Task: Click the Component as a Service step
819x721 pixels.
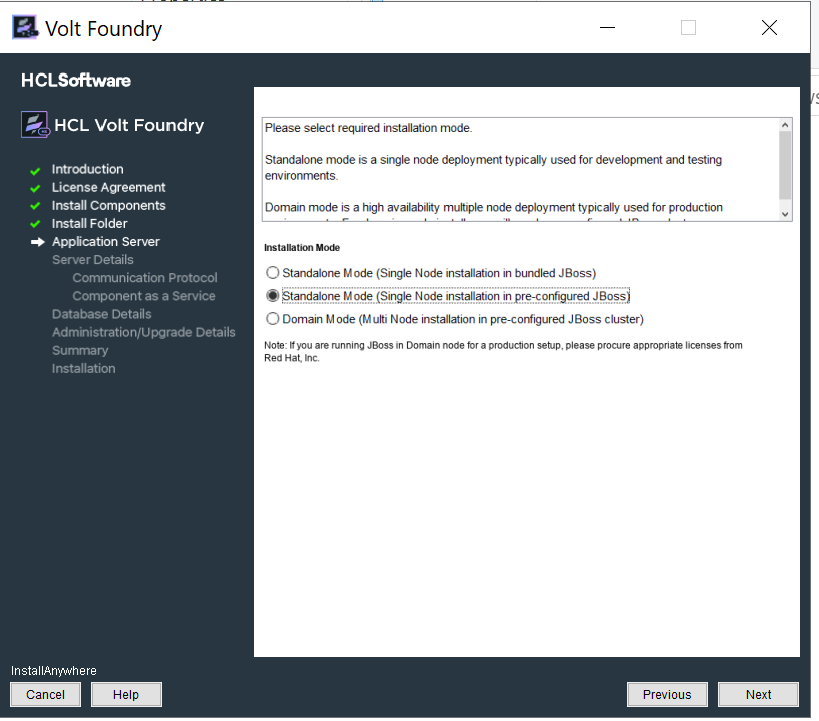Action: click(144, 296)
